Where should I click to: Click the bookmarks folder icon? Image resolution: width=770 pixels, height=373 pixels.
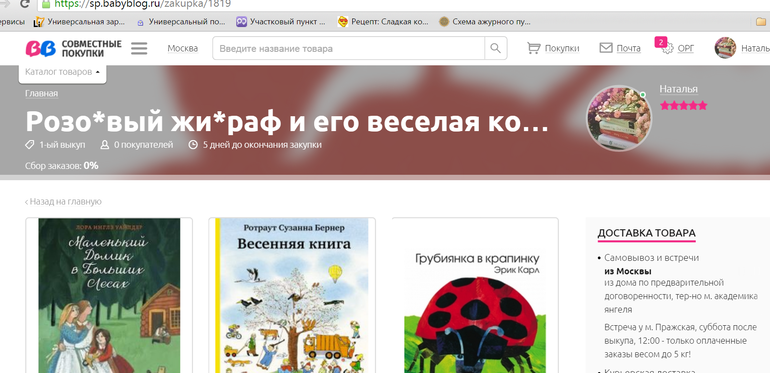click(761, 22)
